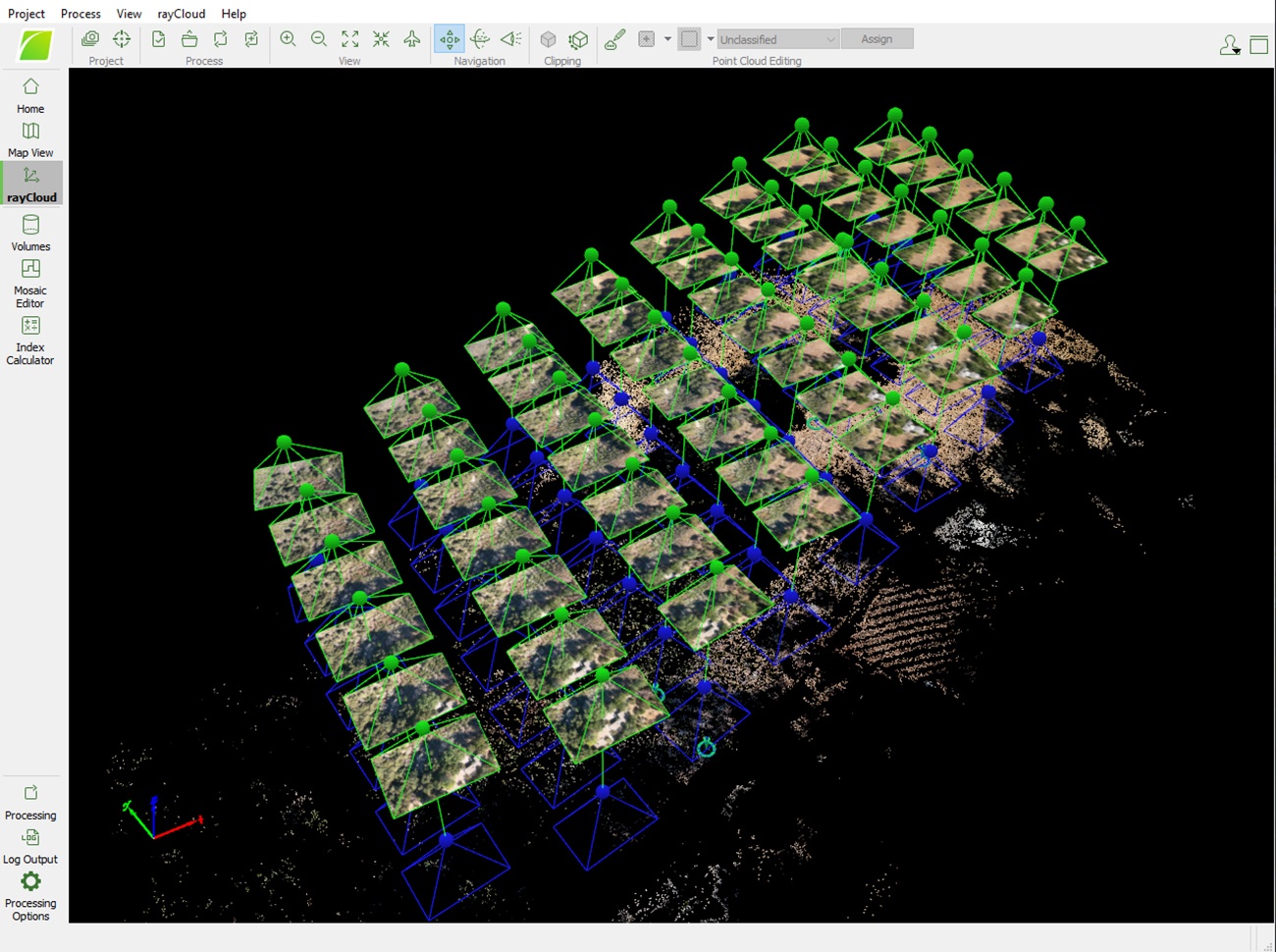Toggle the Edit Densified Point Cloud brush
Screen dimensions: 1276x952
point(614,39)
